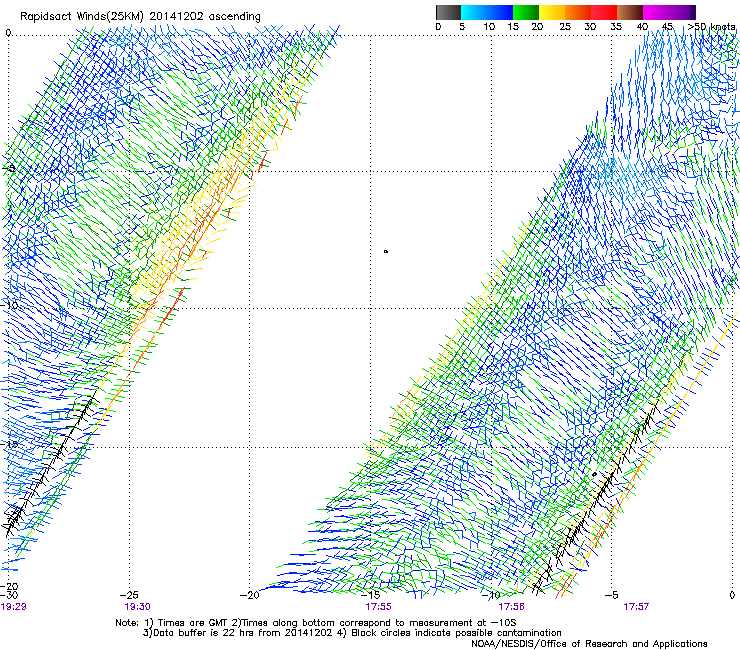This screenshot has height=650, width=740.
Task: Click the "25" label under the color bar
Action: [565, 27]
